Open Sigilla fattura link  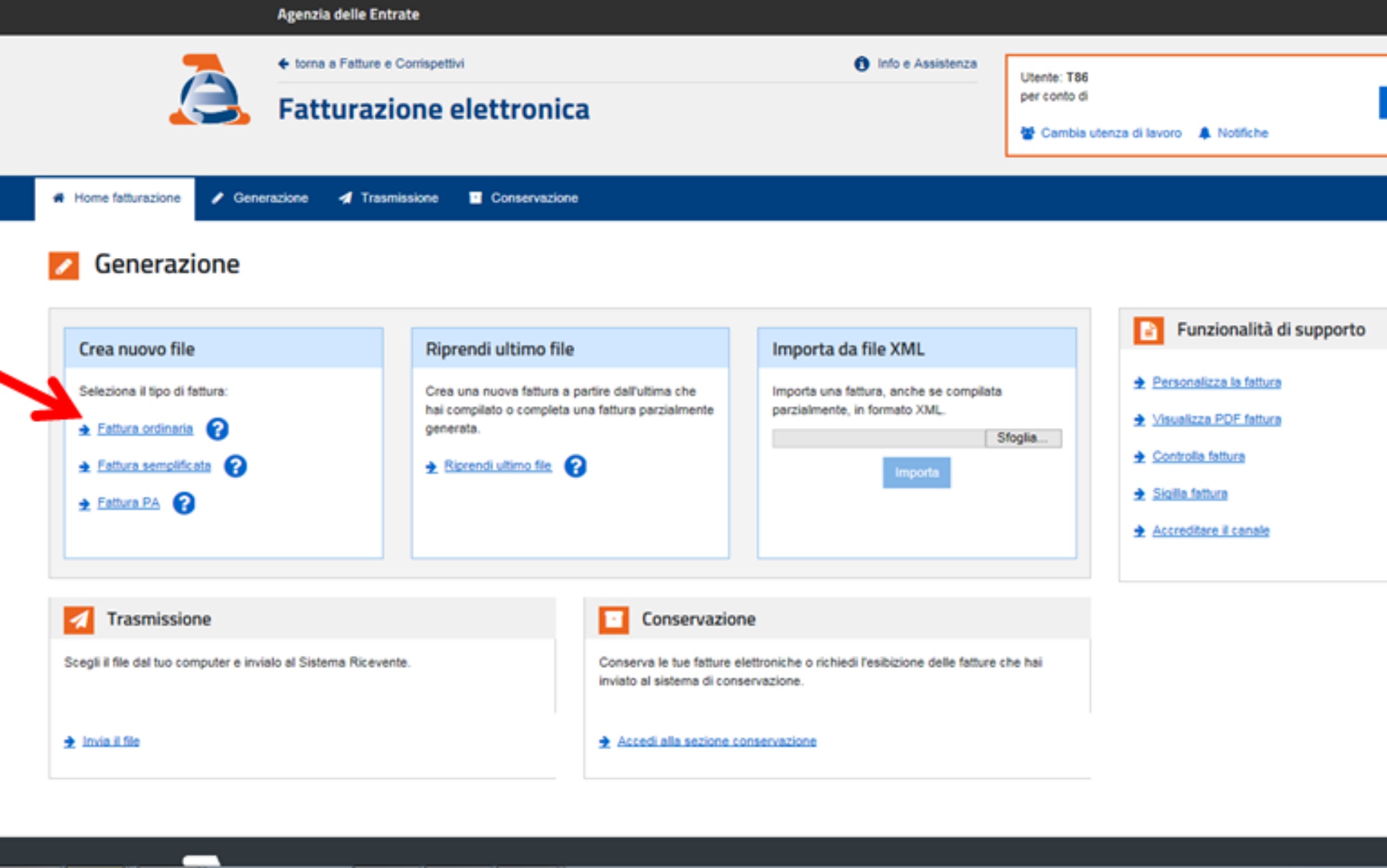[1190, 494]
